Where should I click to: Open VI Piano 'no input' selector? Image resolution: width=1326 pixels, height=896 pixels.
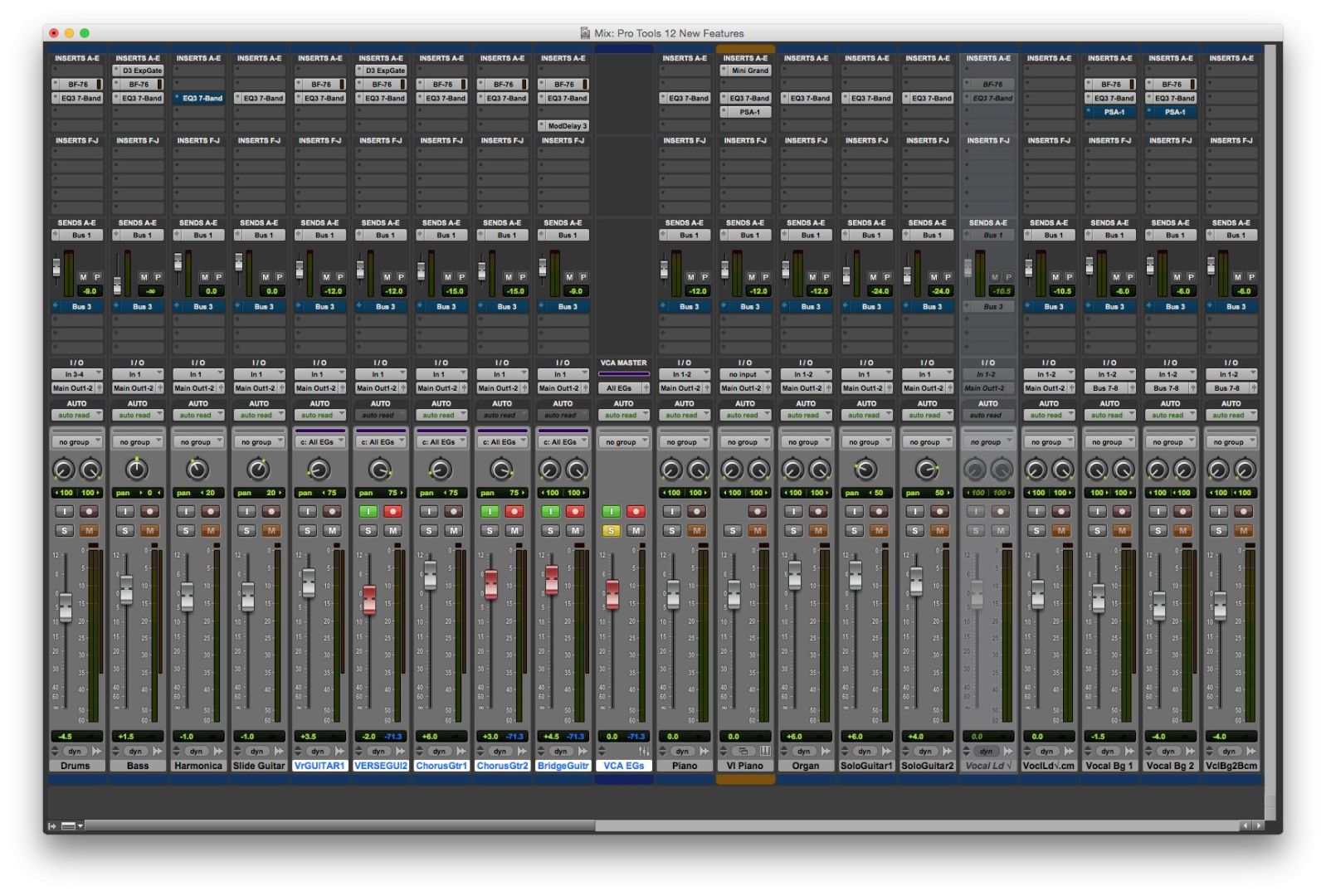tap(745, 374)
